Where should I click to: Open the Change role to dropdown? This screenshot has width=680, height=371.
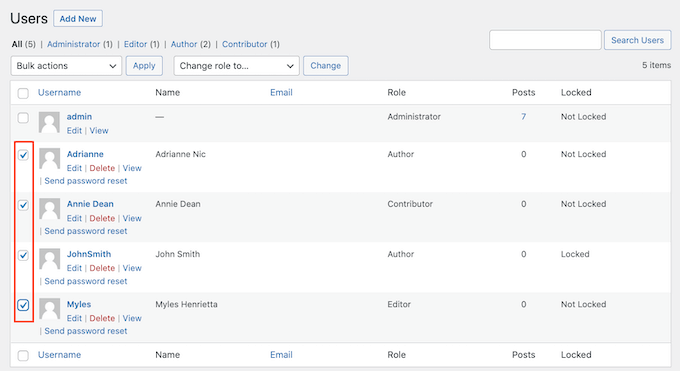pyautogui.click(x=236, y=66)
